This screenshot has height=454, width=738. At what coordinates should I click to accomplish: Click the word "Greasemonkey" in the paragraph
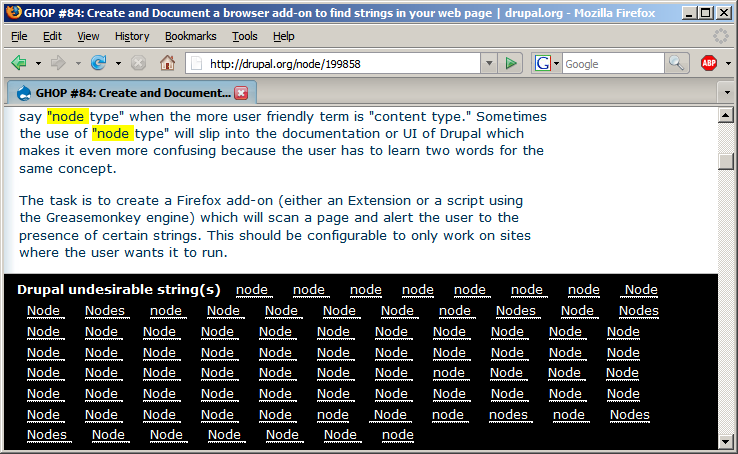(93, 218)
